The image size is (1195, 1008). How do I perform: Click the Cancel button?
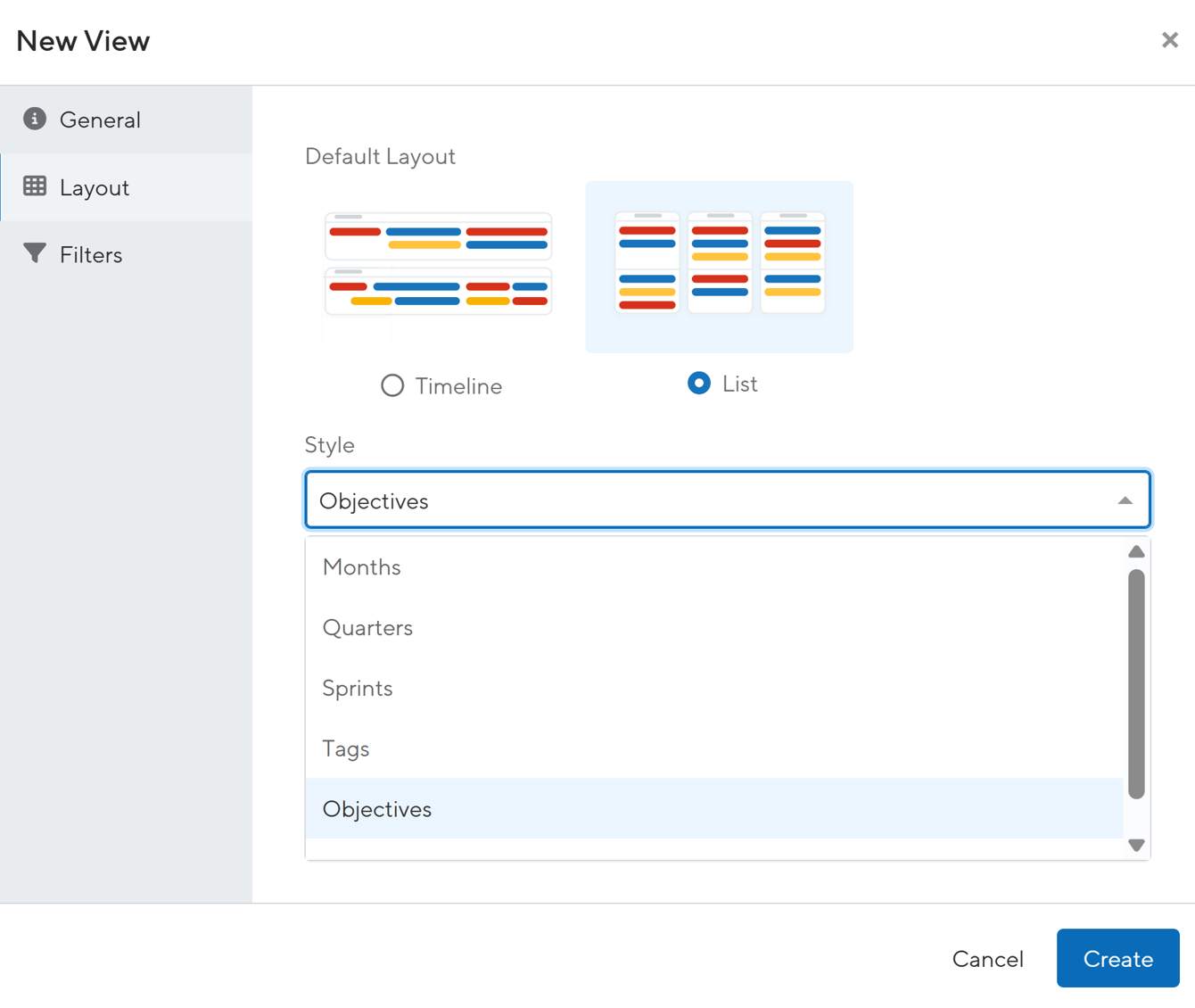pyautogui.click(x=987, y=959)
